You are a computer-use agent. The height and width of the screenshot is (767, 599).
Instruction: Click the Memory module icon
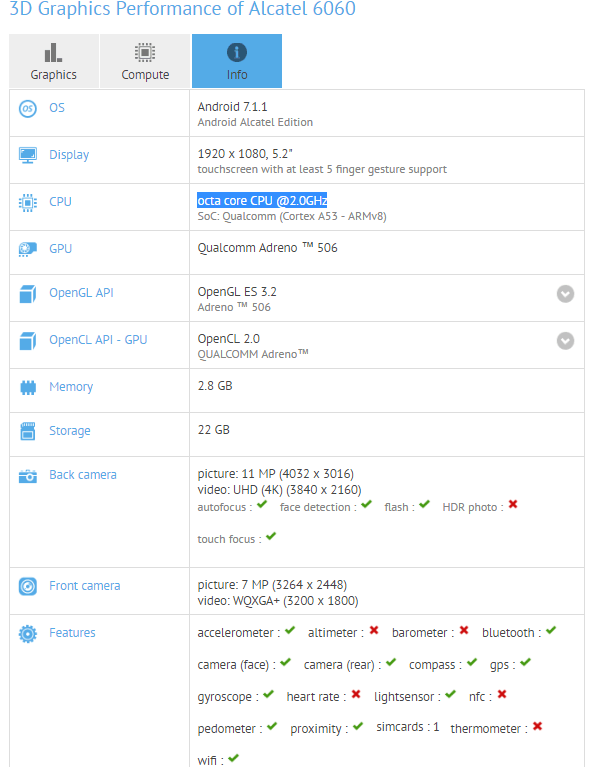28,387
